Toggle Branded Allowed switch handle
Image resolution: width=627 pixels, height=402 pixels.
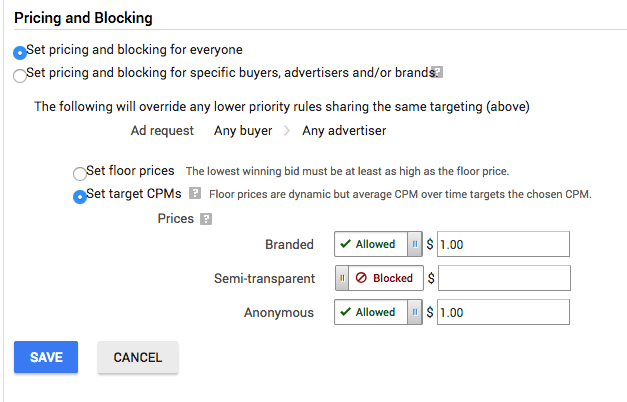[x=414, y=244]
